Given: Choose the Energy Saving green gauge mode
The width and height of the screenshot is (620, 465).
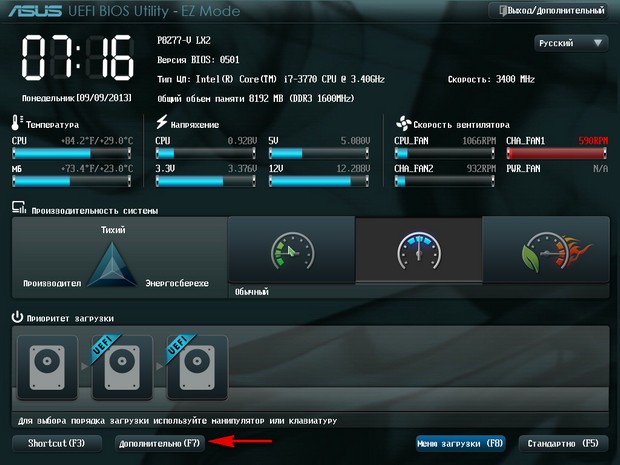Looking at the screenshot, I should coord(291,254).
